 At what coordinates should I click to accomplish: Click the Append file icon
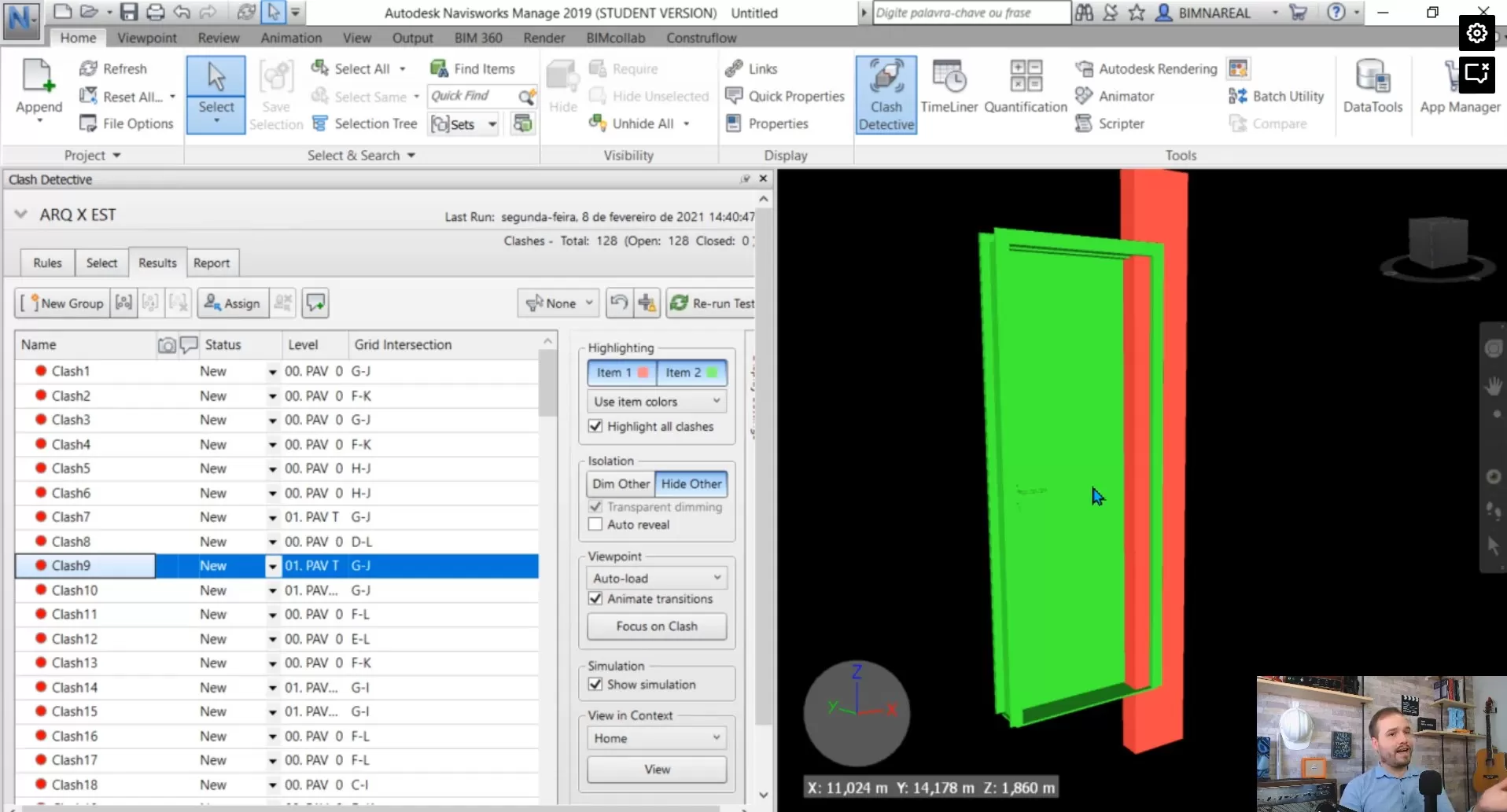pos(39,77)
